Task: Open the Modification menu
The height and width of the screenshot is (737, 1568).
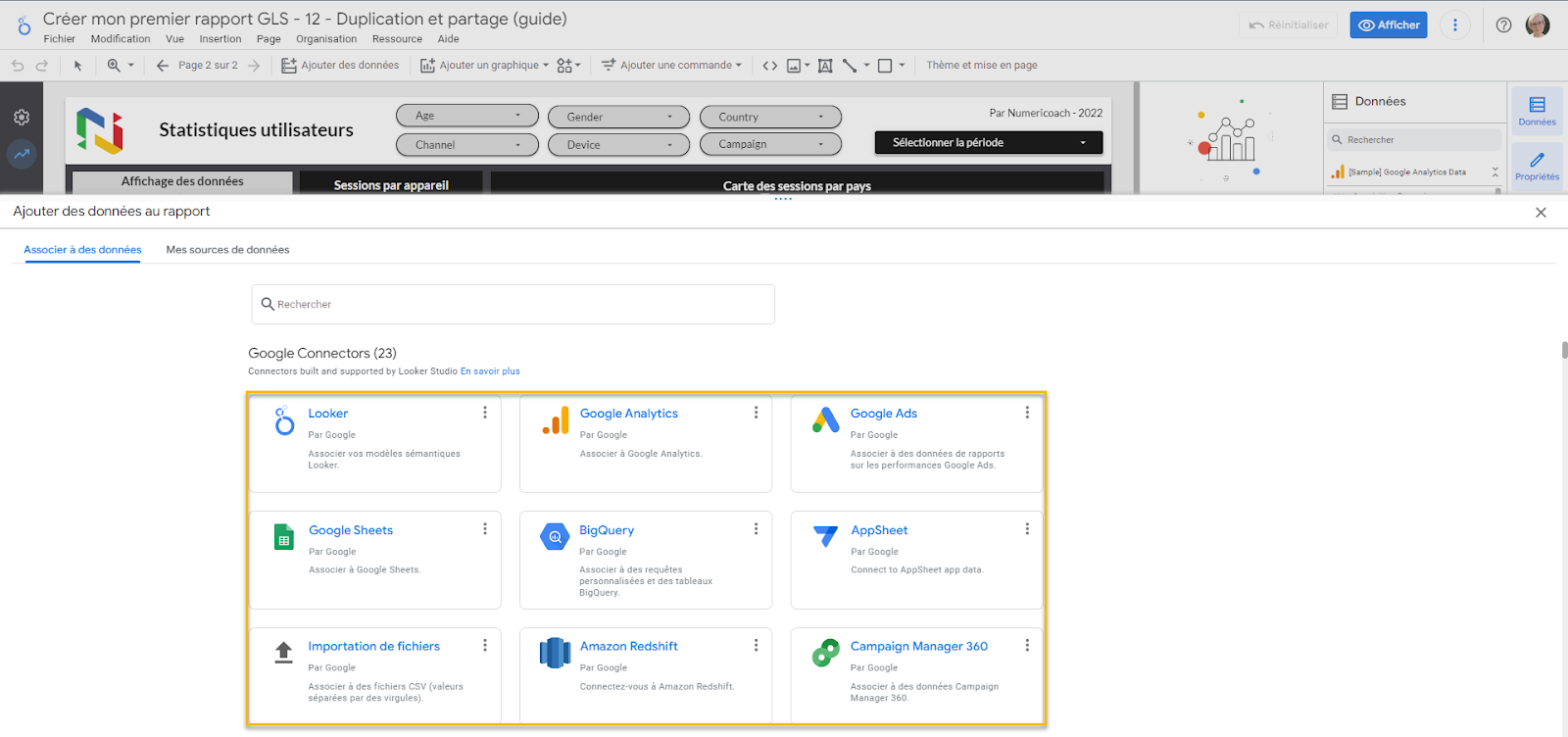Action: pos(121,39)
